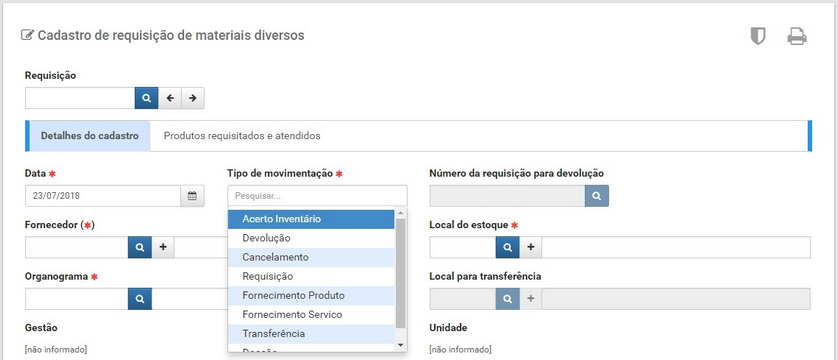Click dropdown list scrollbar up arrow
The width and height of the screenshot is (838, 360).
point(400,213)
